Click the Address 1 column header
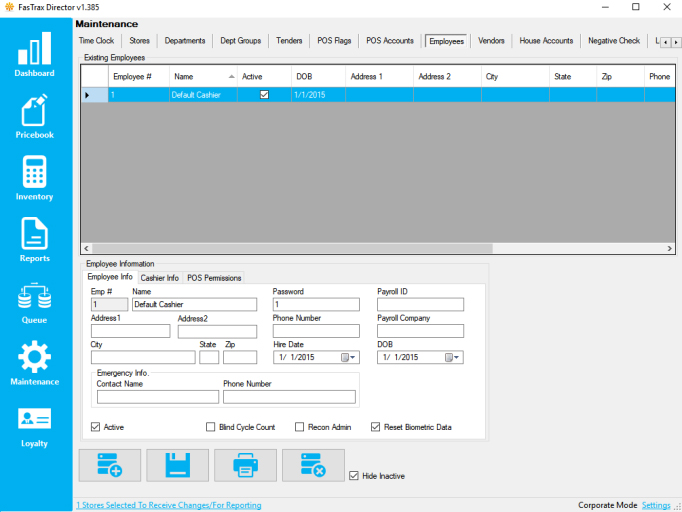 (x=379, y=77)
